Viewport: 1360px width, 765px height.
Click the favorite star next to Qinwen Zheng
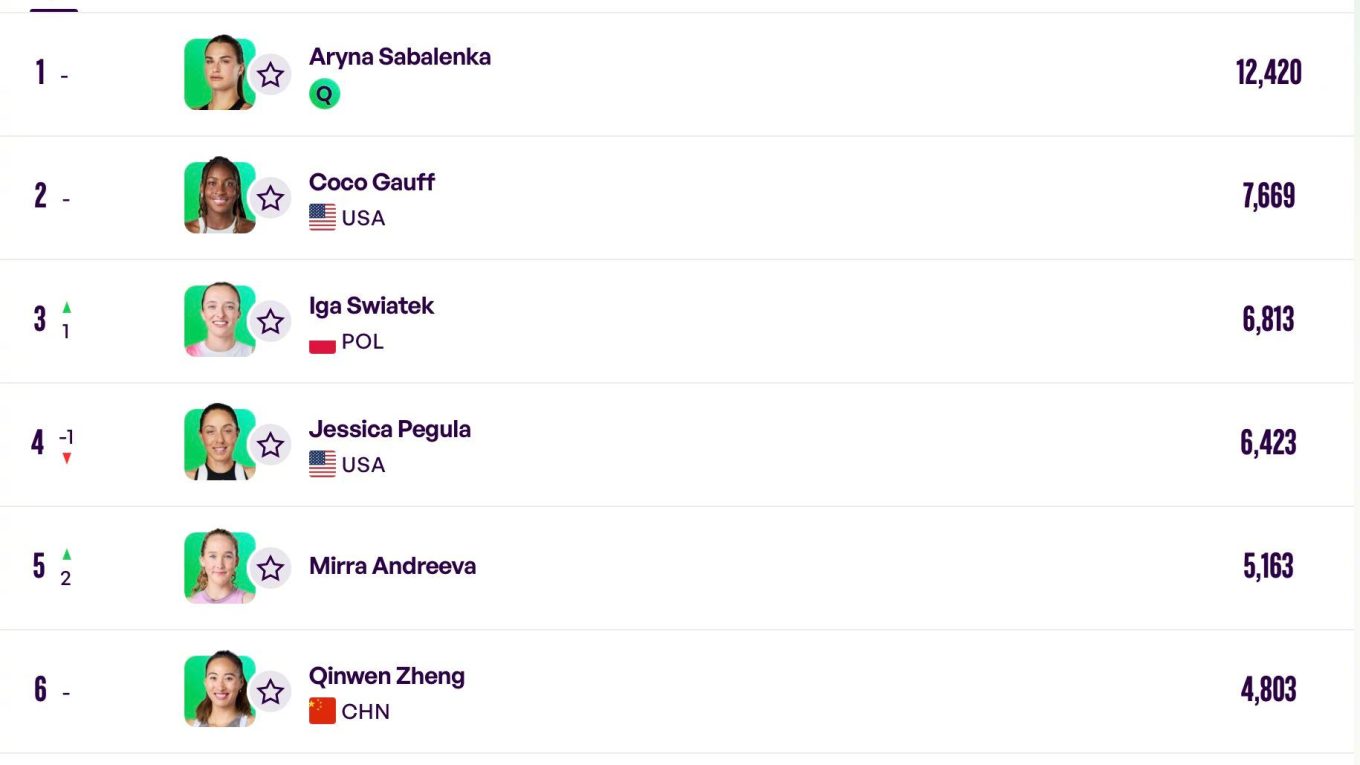270,692
